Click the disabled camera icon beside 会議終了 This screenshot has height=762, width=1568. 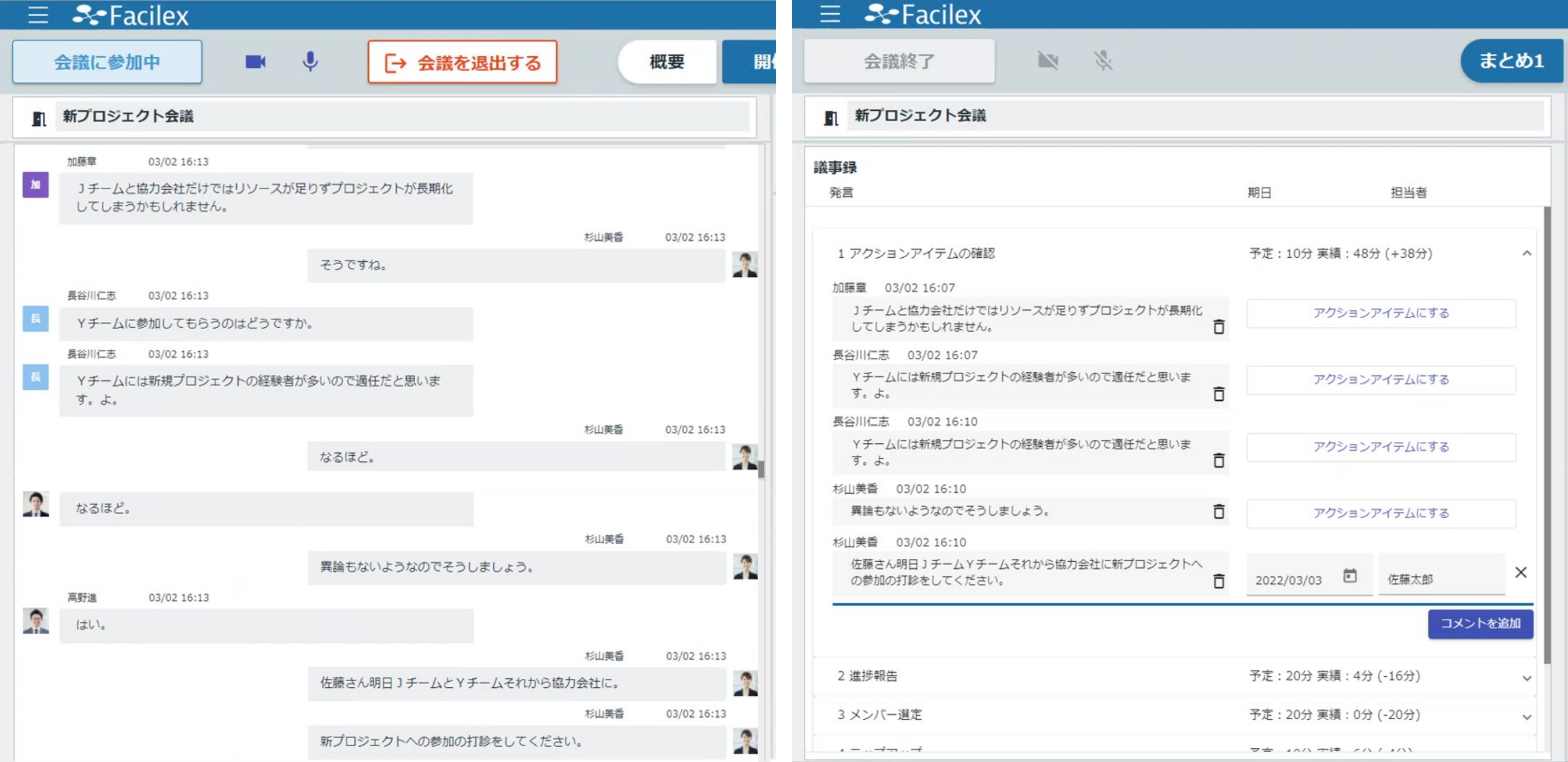[x=1048, y=60]
